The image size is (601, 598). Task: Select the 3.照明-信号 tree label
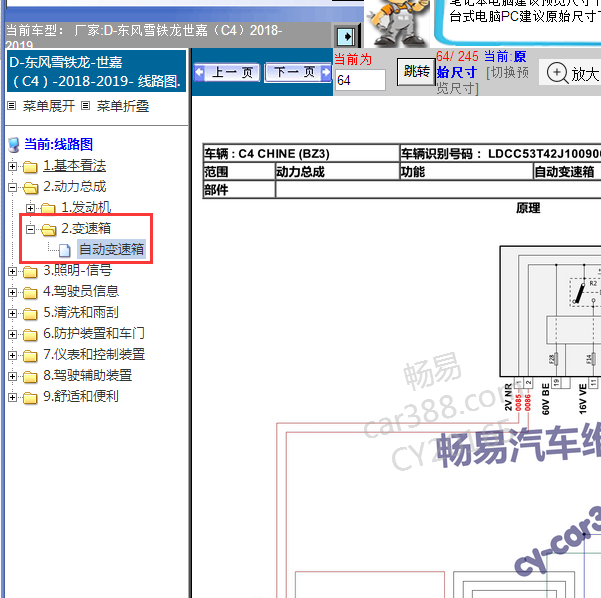click(77, 270)
